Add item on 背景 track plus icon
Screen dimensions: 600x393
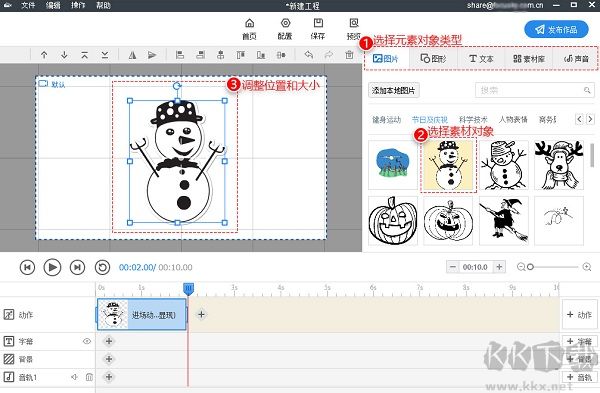(x=109, y=359)
